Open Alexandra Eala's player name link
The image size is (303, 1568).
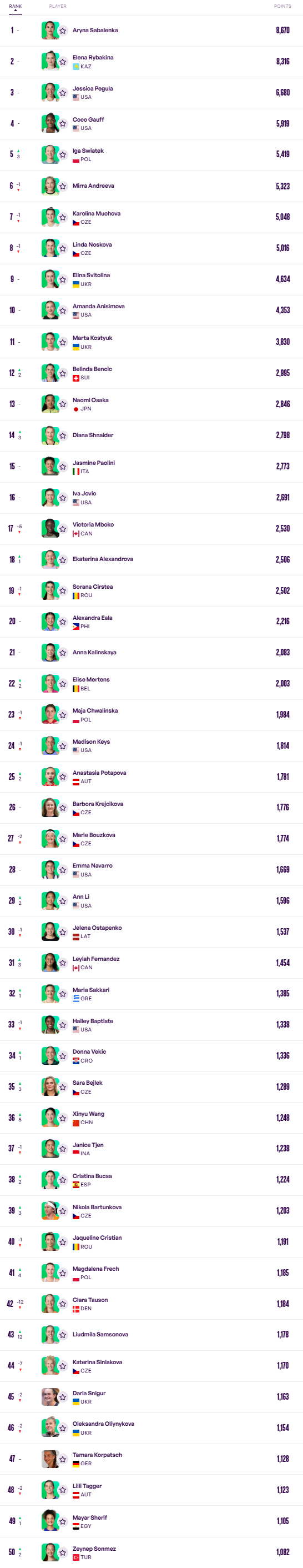pos(93,618)
